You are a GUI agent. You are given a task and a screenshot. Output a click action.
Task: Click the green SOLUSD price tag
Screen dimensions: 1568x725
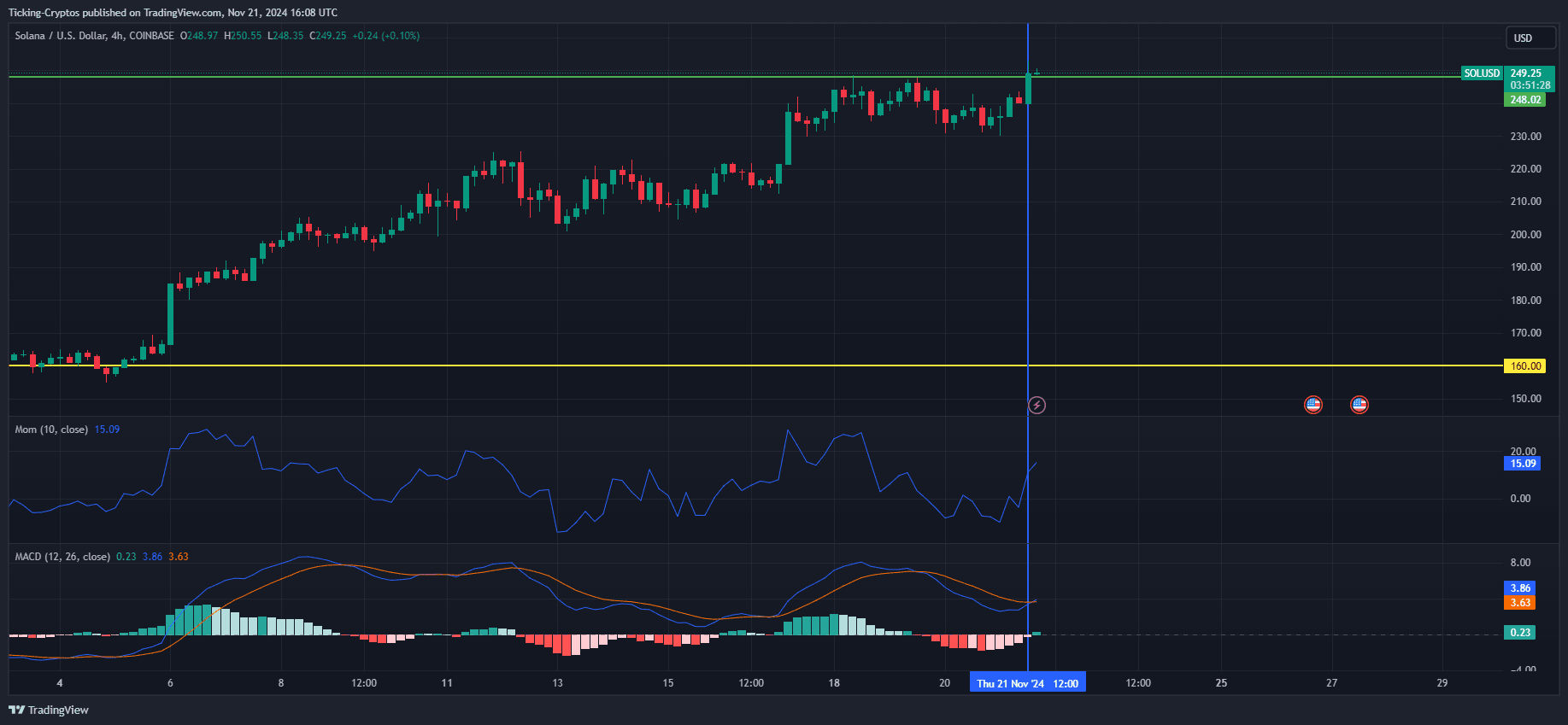coord(1482,73)
